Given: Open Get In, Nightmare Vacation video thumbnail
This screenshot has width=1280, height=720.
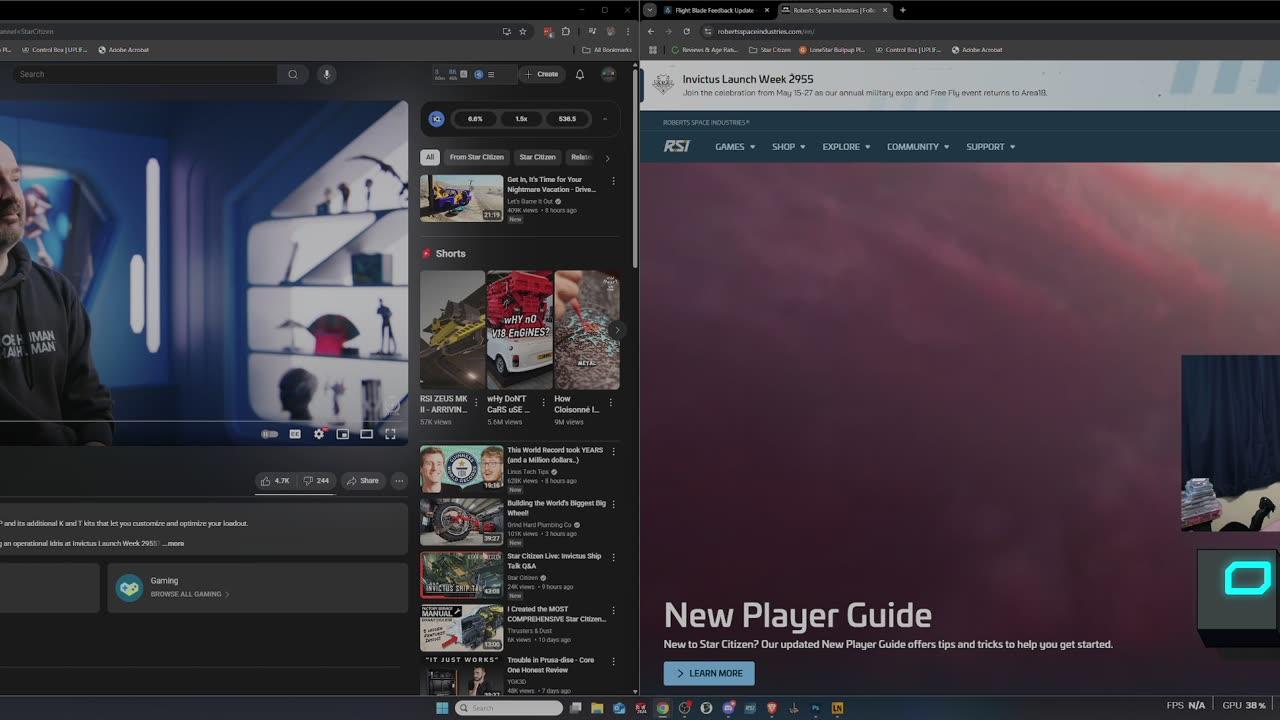Looking at the screenshot, I should coord(461,198).
